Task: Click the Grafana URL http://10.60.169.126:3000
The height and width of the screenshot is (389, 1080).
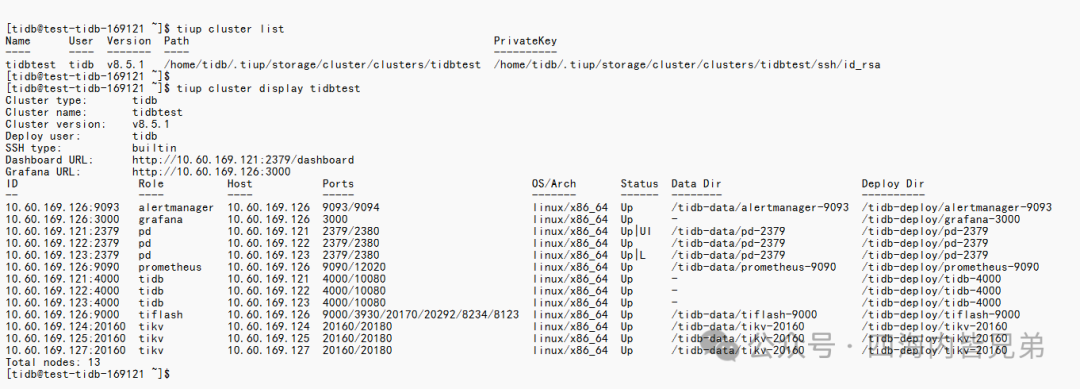Action: (x=211, y=171)
